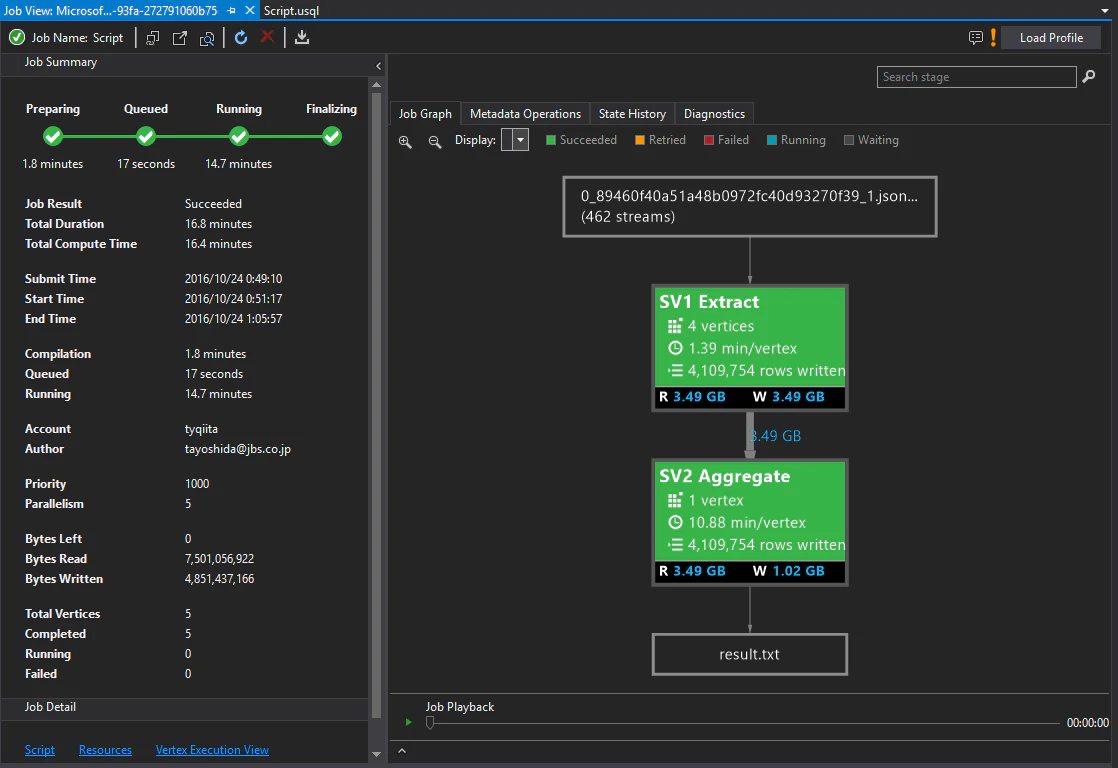The height and width of the screenshot is (768, 1118).
Task: Collapse the Job Summary panel with the chevron
Action: [379, 66]
